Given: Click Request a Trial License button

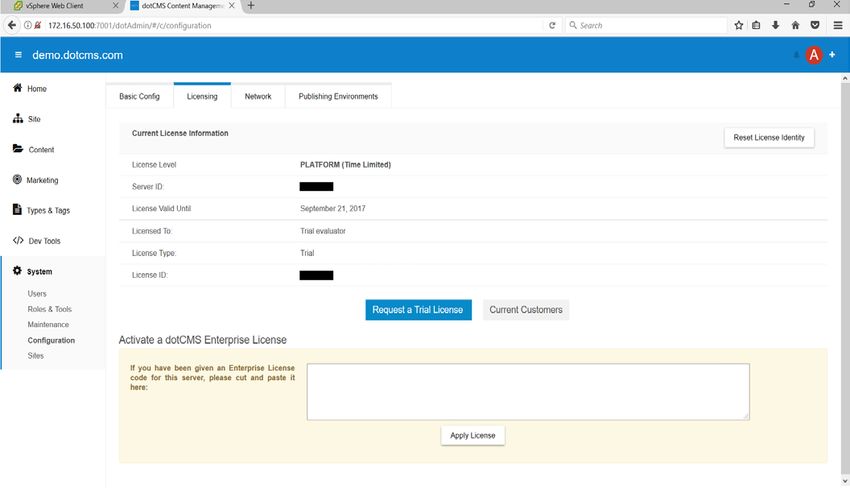Looking at the screenshot, I should (x=418, y=310).
